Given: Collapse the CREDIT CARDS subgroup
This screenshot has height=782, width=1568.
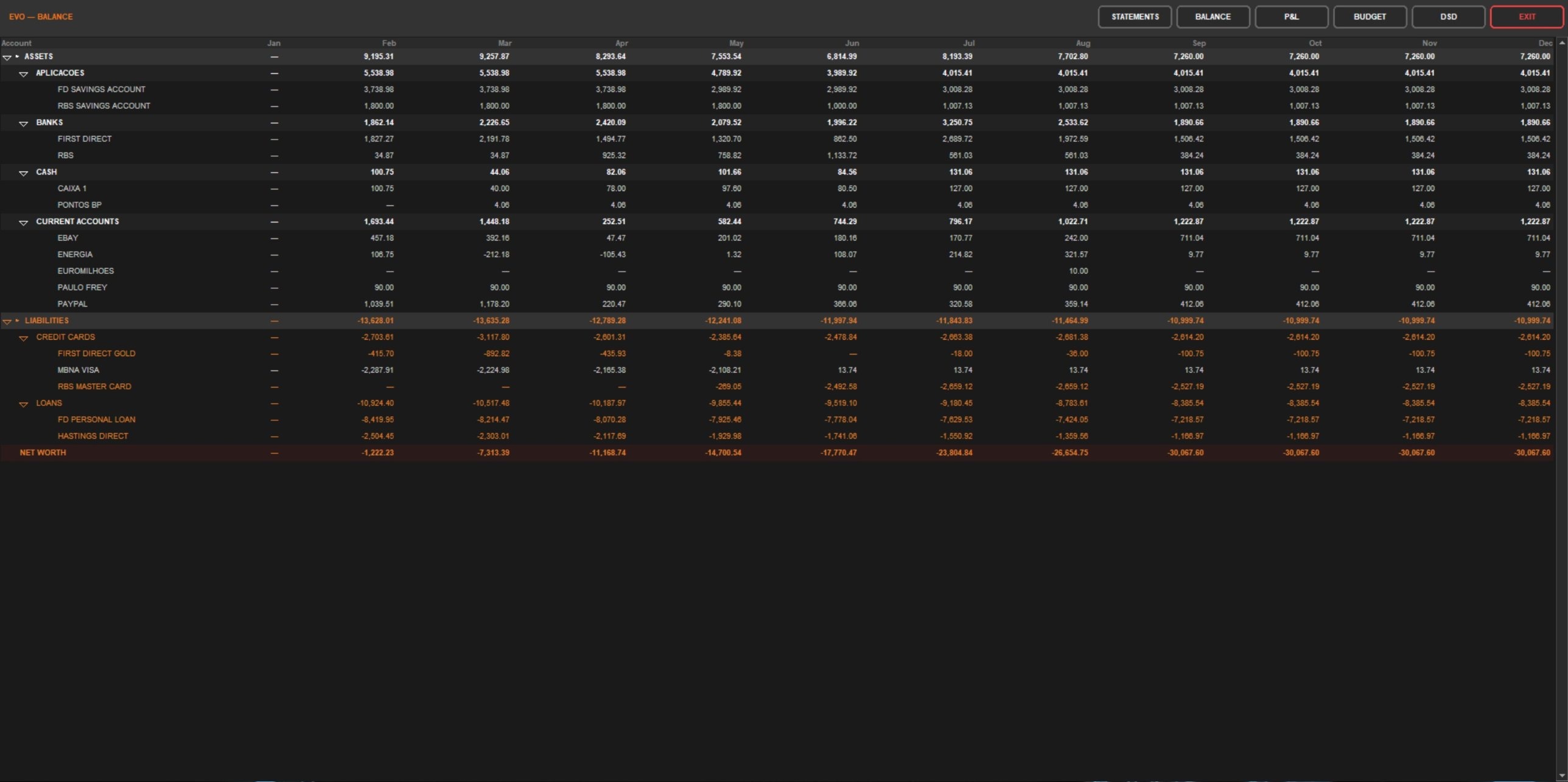Looking at the screenshot, I should [x=24, y=338].
